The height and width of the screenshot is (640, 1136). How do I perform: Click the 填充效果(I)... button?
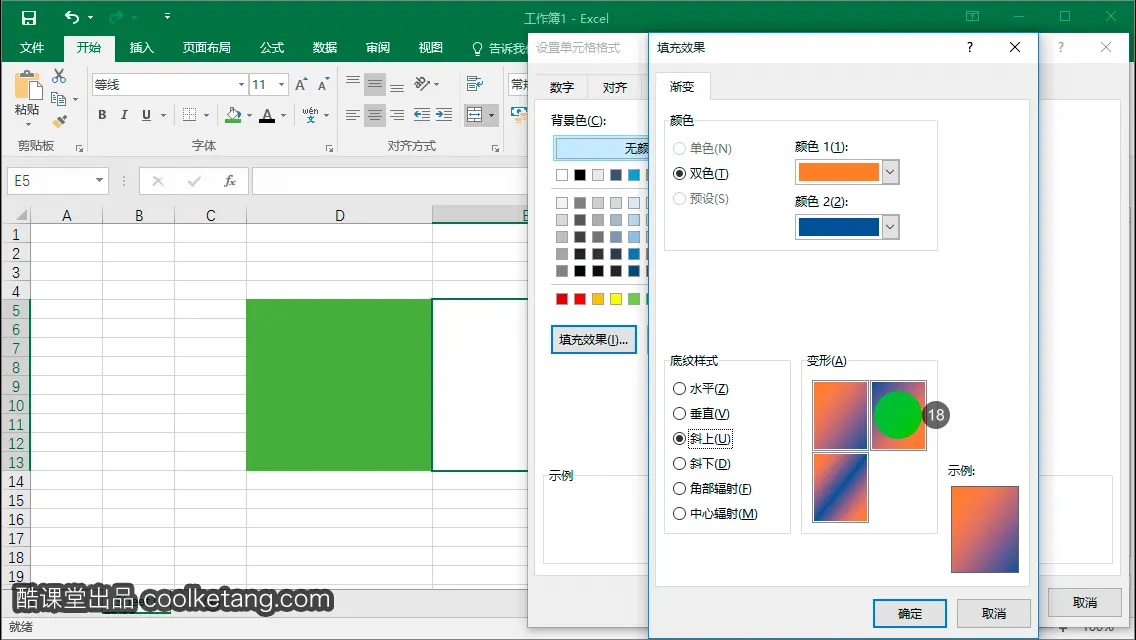593,339
